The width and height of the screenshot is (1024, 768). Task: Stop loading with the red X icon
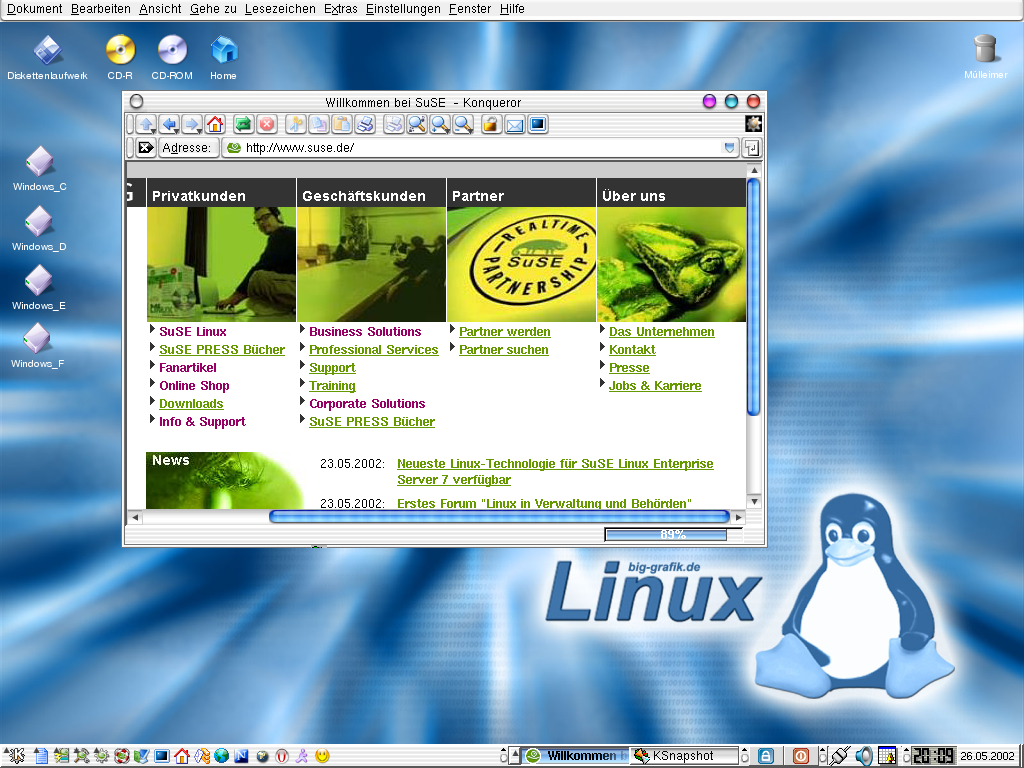(266, 124)
